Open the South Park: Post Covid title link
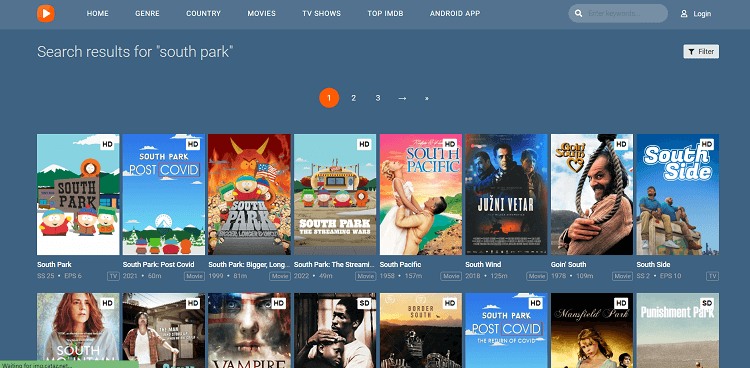750x368 pixels. click(158, 264)
